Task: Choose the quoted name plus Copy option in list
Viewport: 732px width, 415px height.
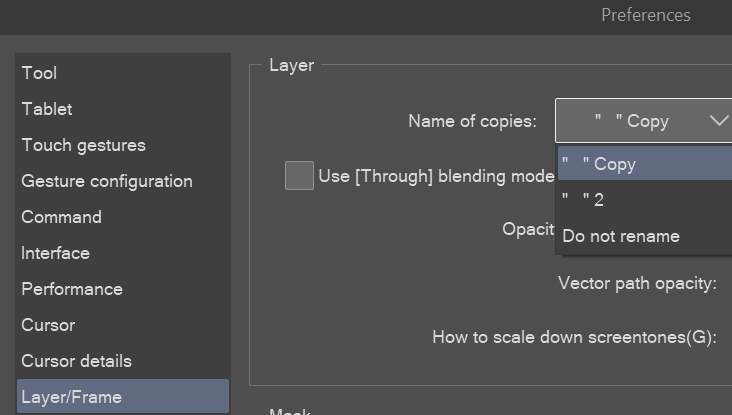Action: (645, 163)
